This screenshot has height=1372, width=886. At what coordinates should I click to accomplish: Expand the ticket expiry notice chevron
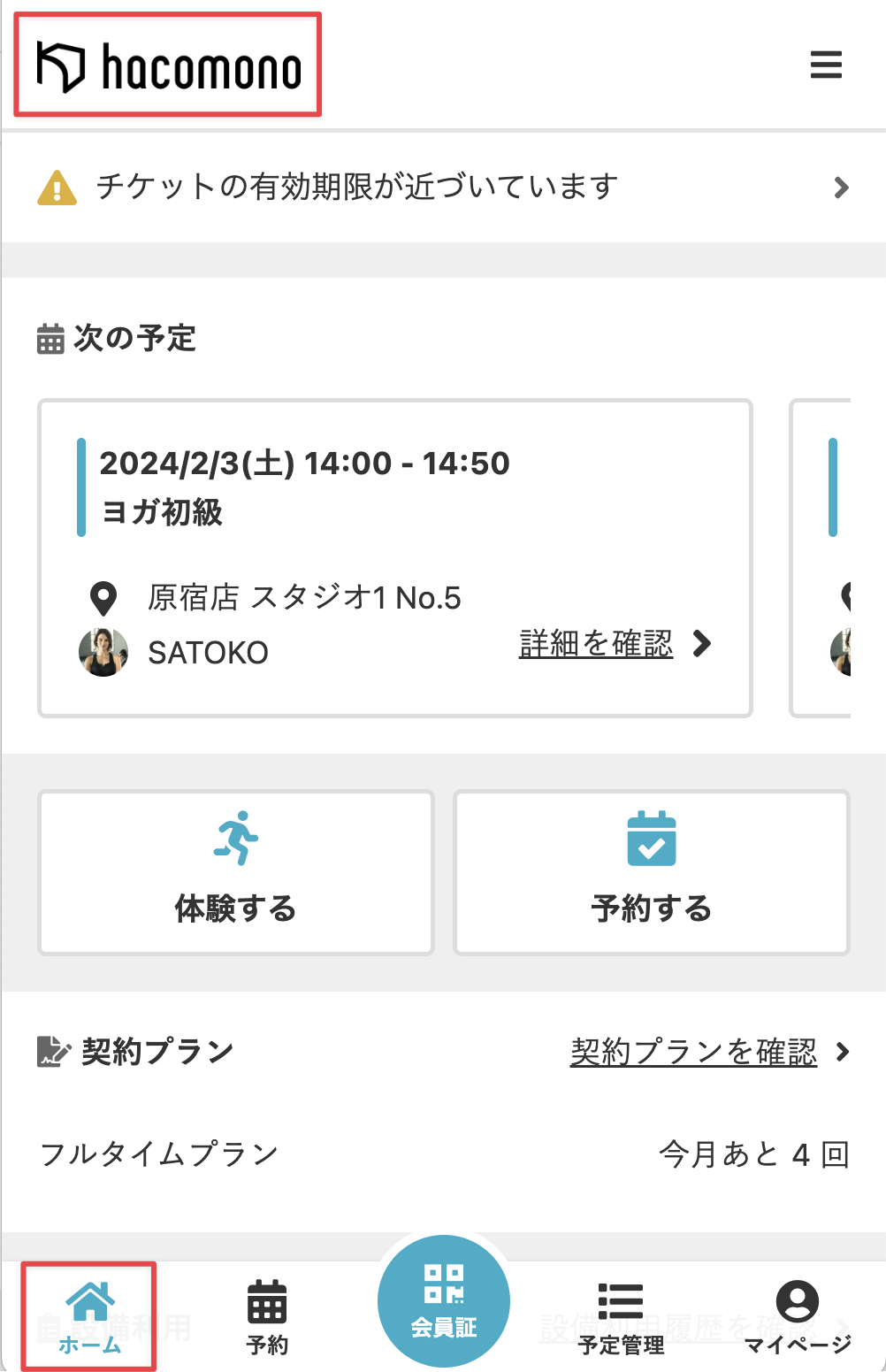pos(841,188)
